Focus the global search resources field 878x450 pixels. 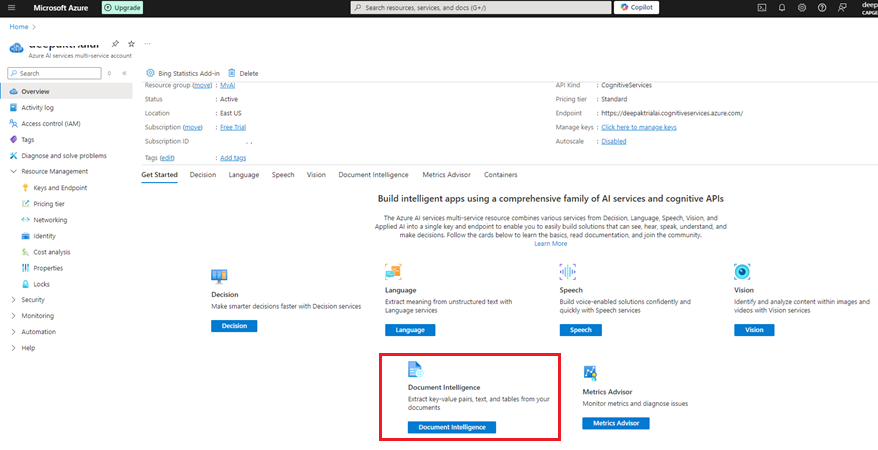(481, 8)
